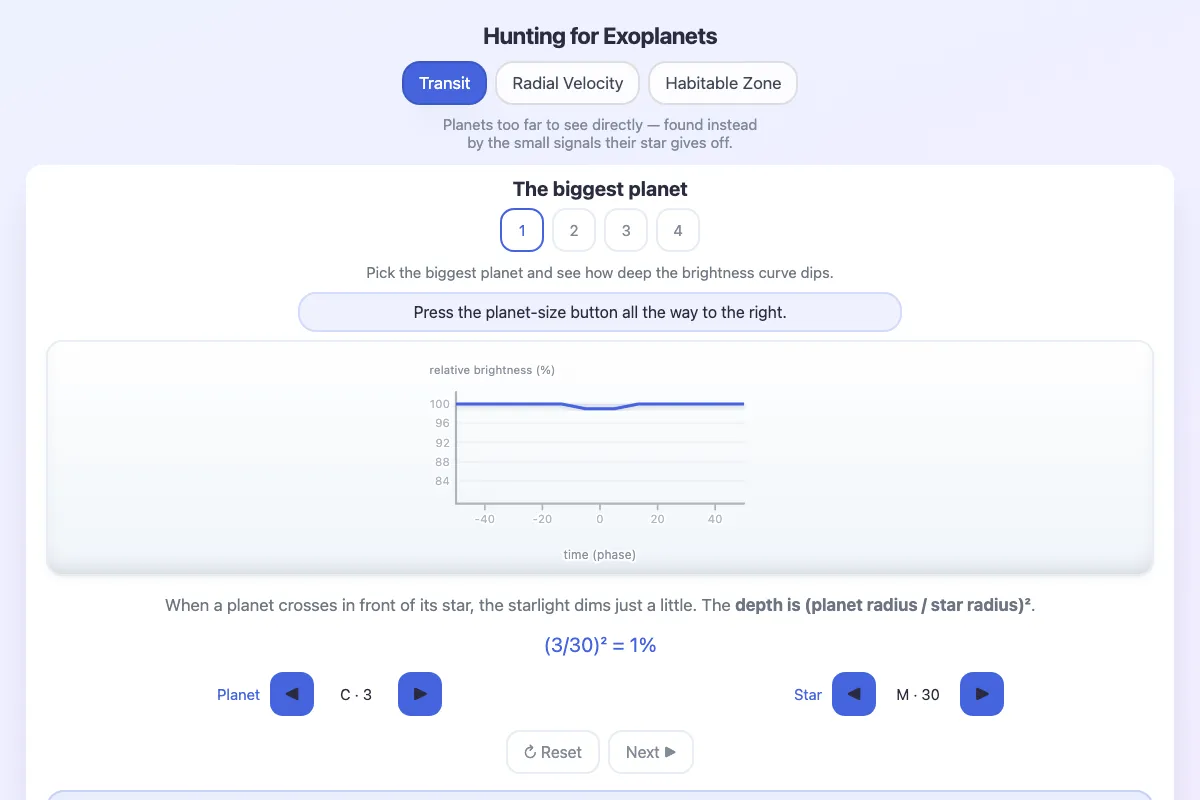Click the Next button
Viewport: 1200px width, 800px height.
651,752
